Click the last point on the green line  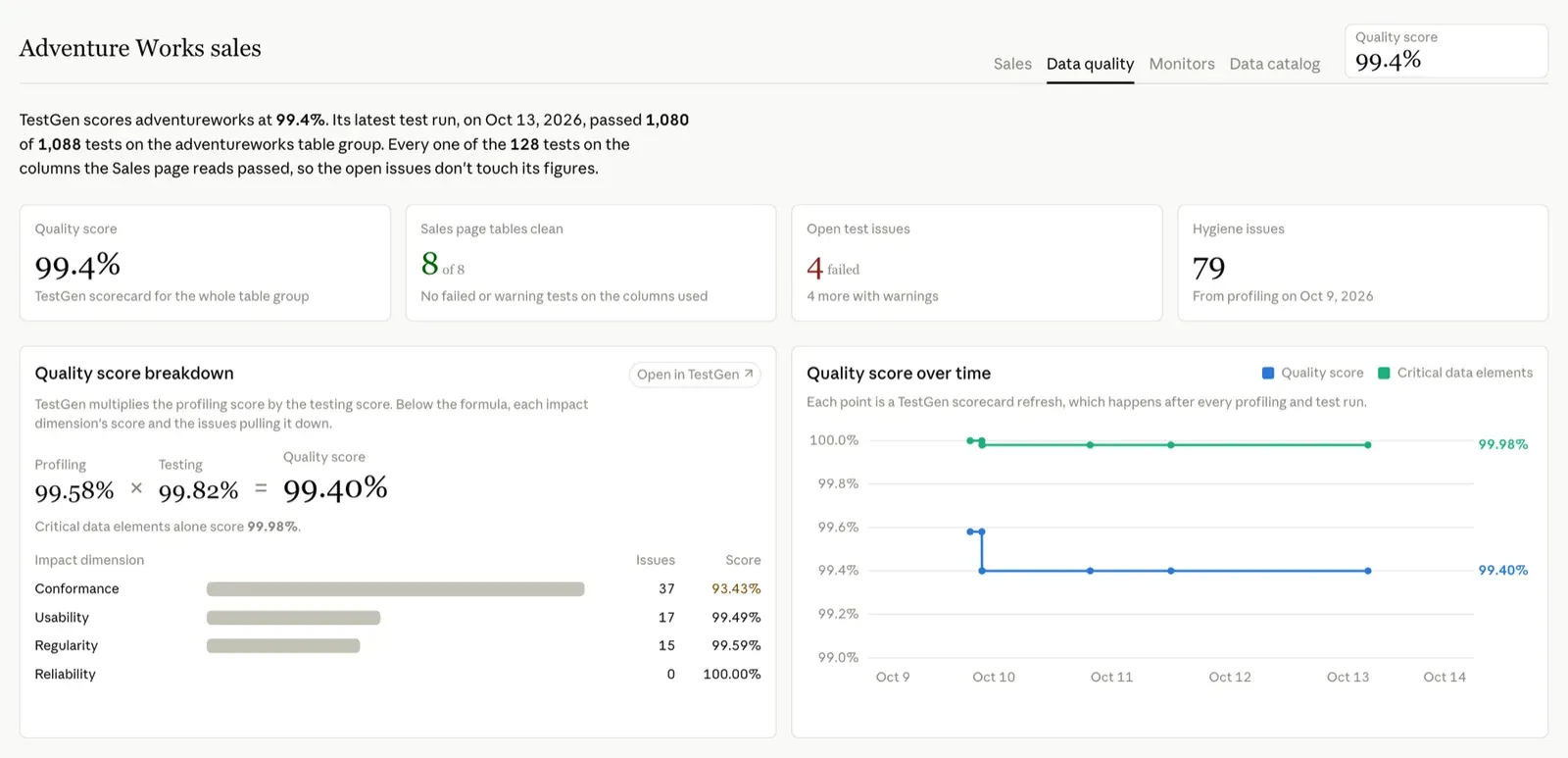tap(1368, 445)
